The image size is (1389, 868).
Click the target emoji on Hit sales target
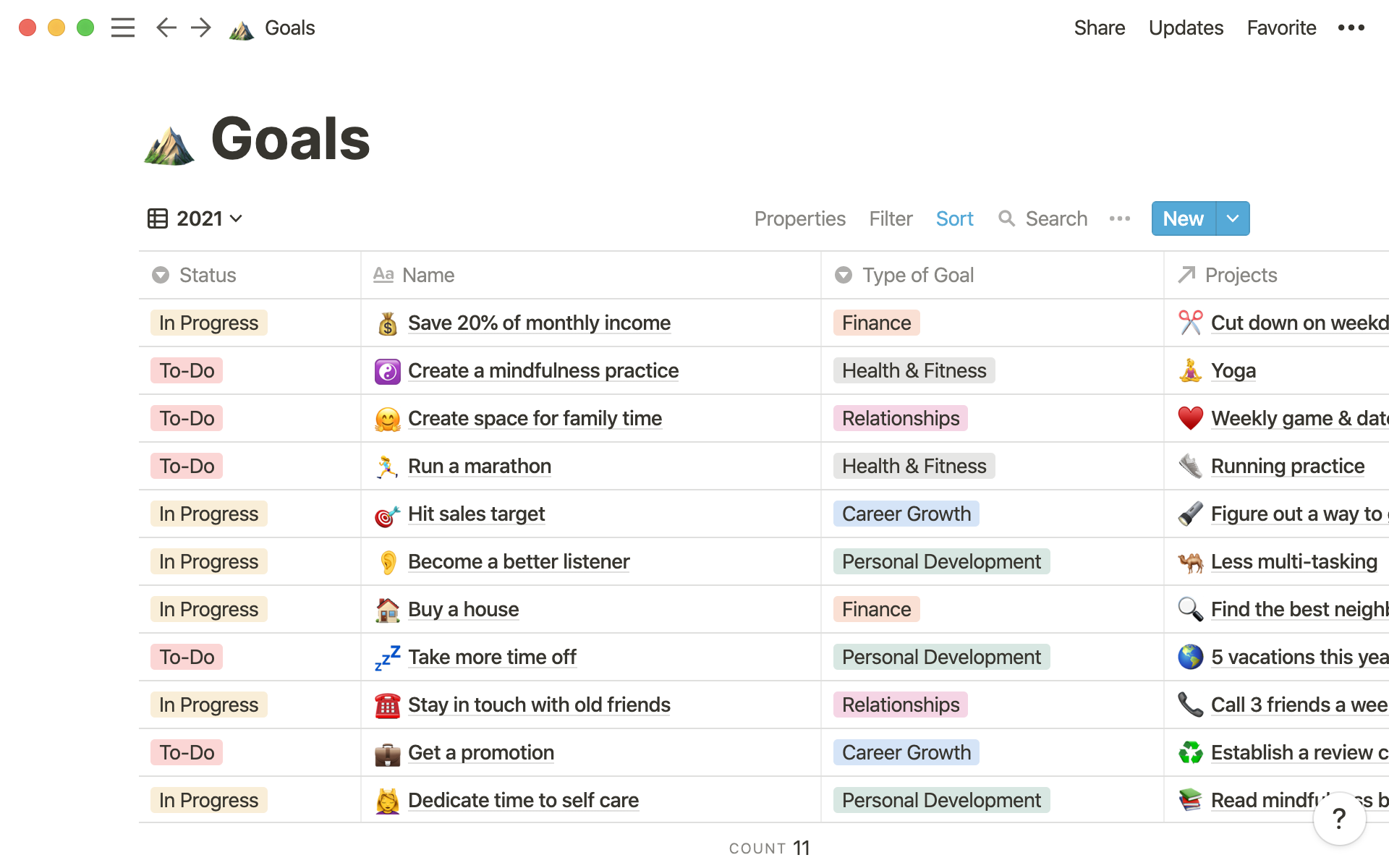(386, 513)
